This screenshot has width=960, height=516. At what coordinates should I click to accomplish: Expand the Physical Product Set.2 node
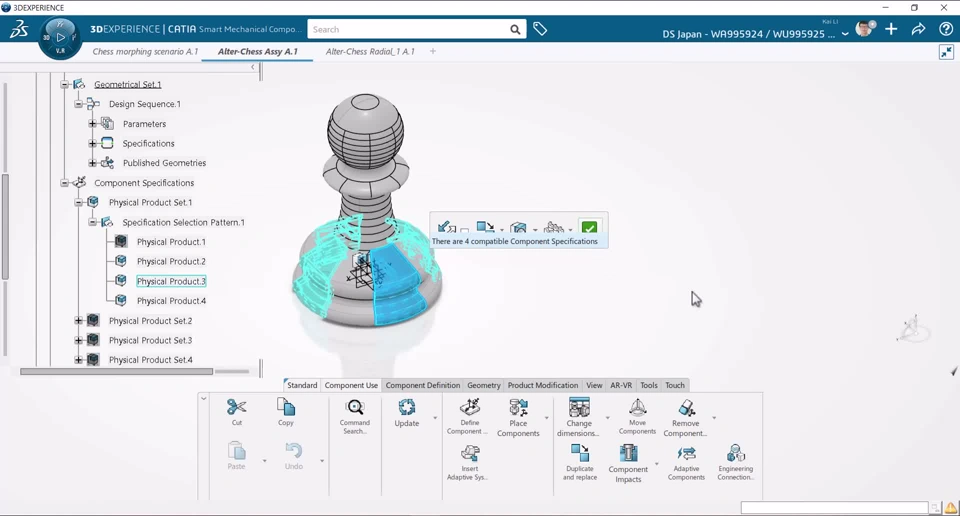(x=78, y=321)
